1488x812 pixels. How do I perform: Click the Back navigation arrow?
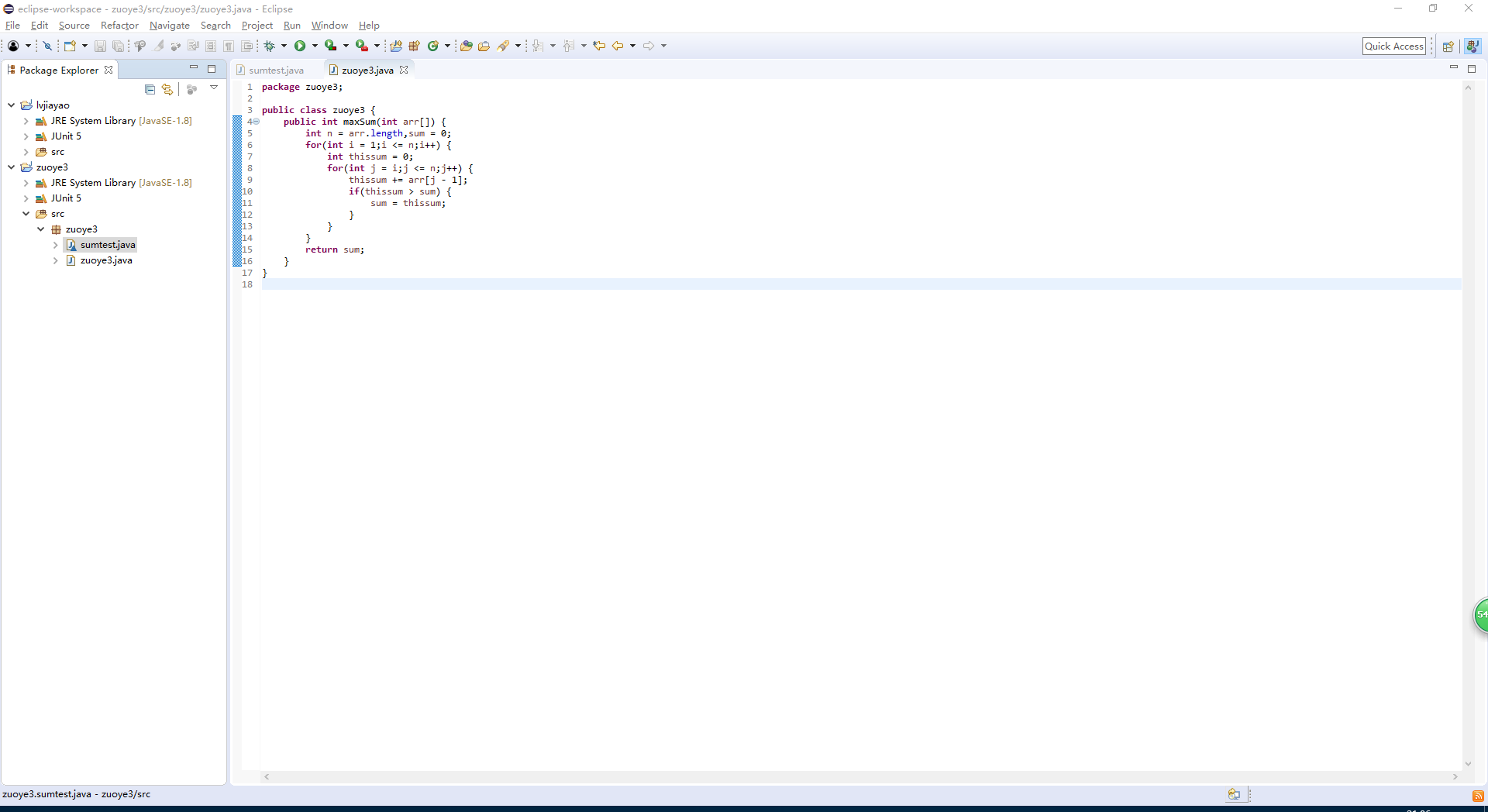point(618,46)
